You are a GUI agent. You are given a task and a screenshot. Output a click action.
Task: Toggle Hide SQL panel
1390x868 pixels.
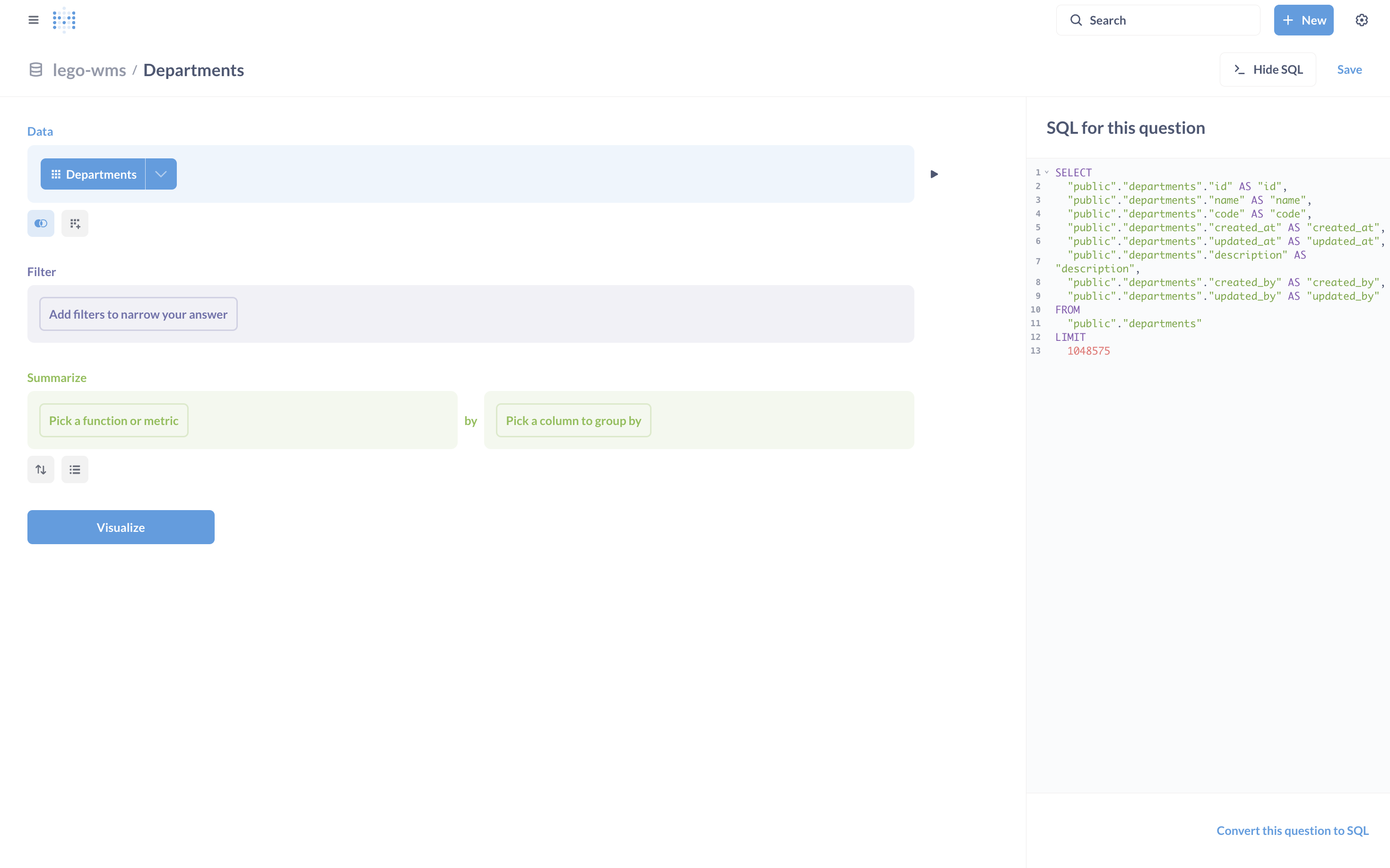1268,69
